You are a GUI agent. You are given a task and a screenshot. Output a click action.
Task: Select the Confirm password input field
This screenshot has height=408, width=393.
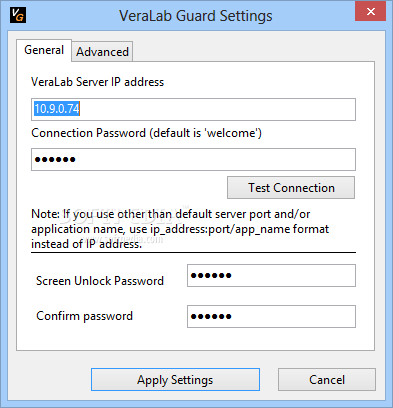[271, 316]
